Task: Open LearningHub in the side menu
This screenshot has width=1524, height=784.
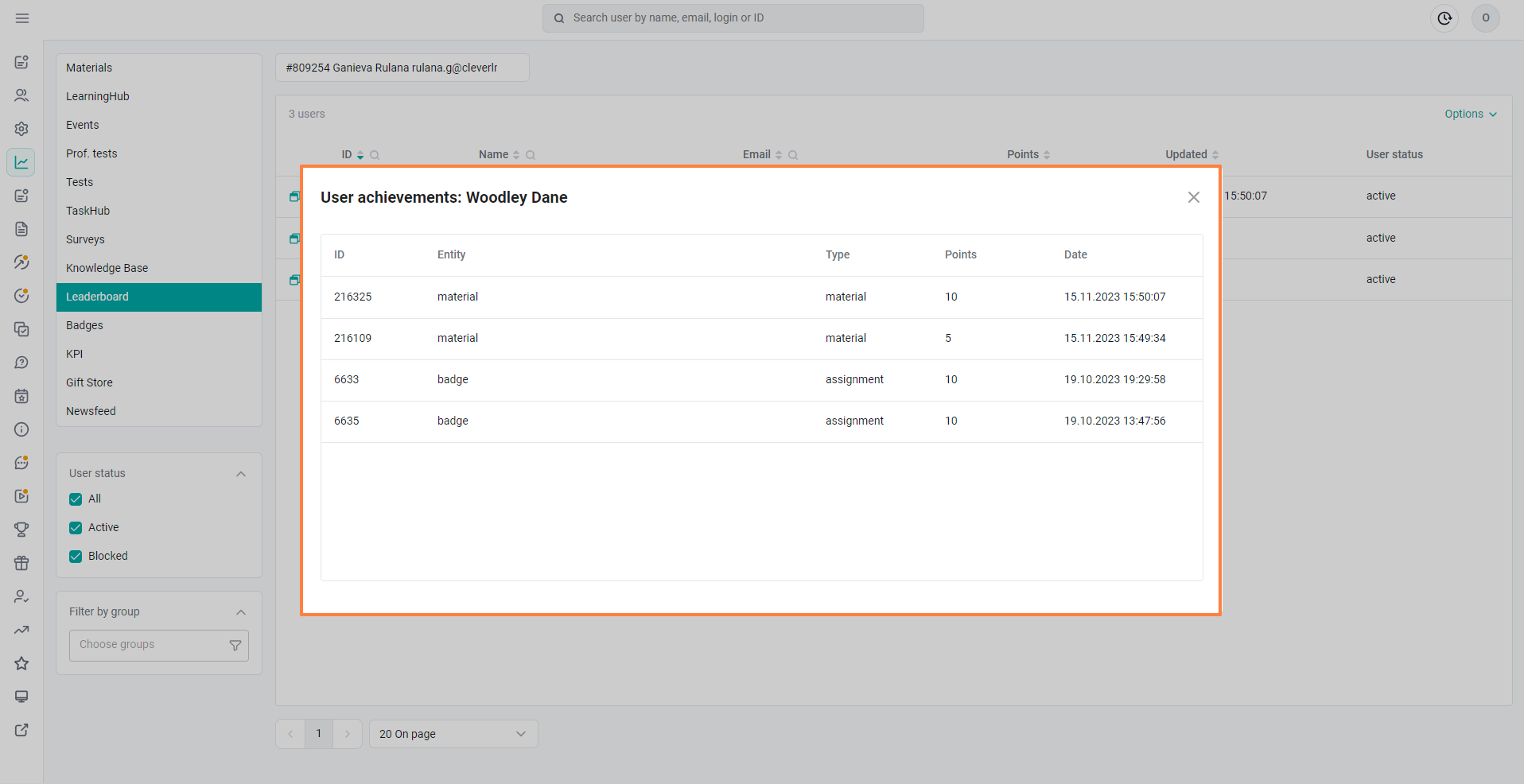Action: pos(159,96)
